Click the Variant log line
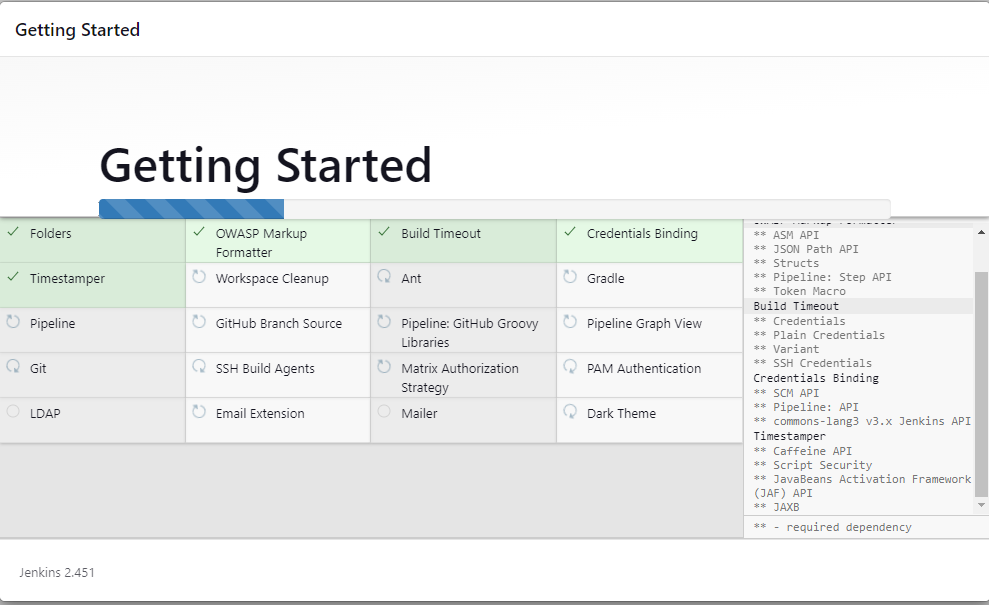The image size is (989, 605). click(786, 349)
